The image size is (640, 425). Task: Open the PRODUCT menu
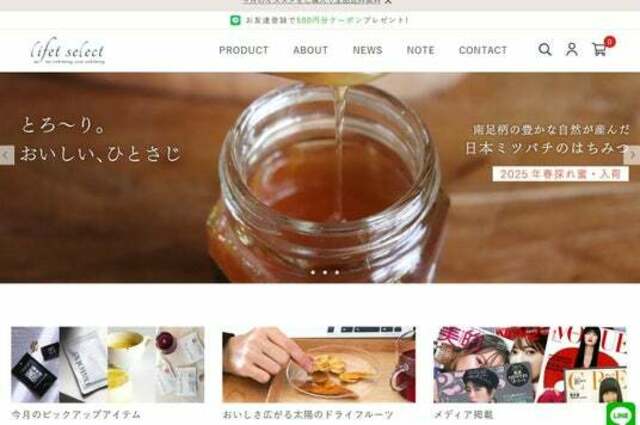pyautogui.click(x=244, y=50)
